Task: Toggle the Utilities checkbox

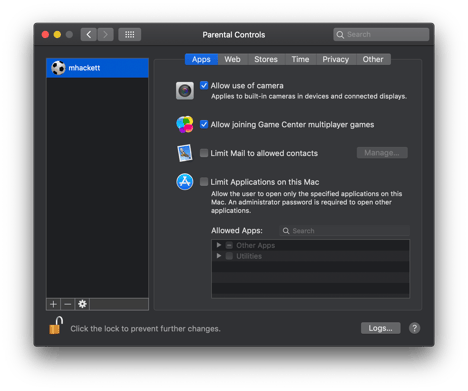Action: [x=229, y=256]
